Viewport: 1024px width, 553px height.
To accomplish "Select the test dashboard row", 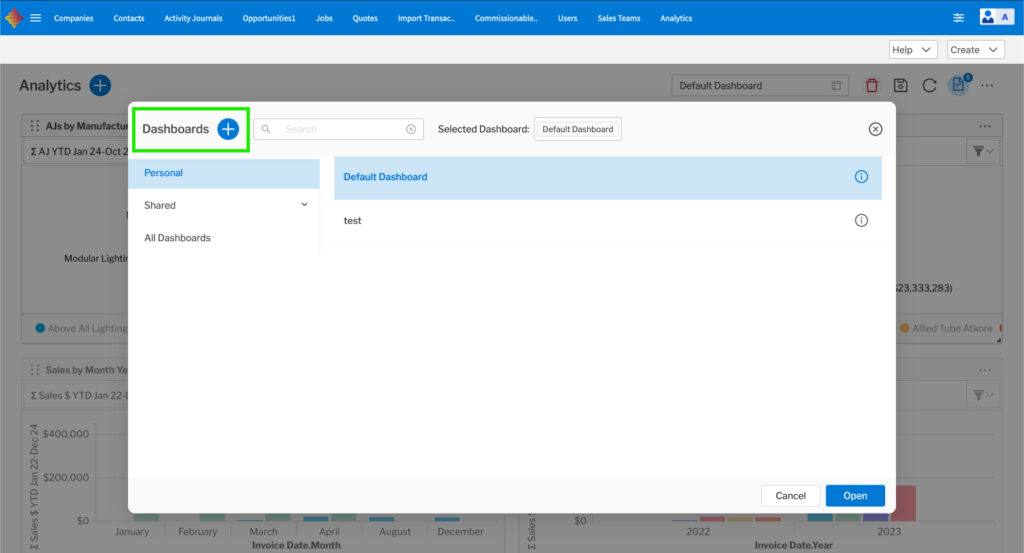I will (590, 221).
